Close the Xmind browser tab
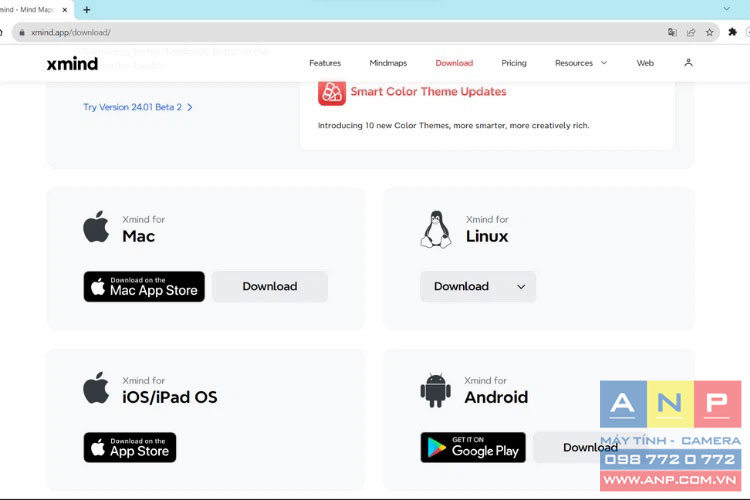Image resolution: width=750 pixels, height=500 pixels. [x=65, y=10]
